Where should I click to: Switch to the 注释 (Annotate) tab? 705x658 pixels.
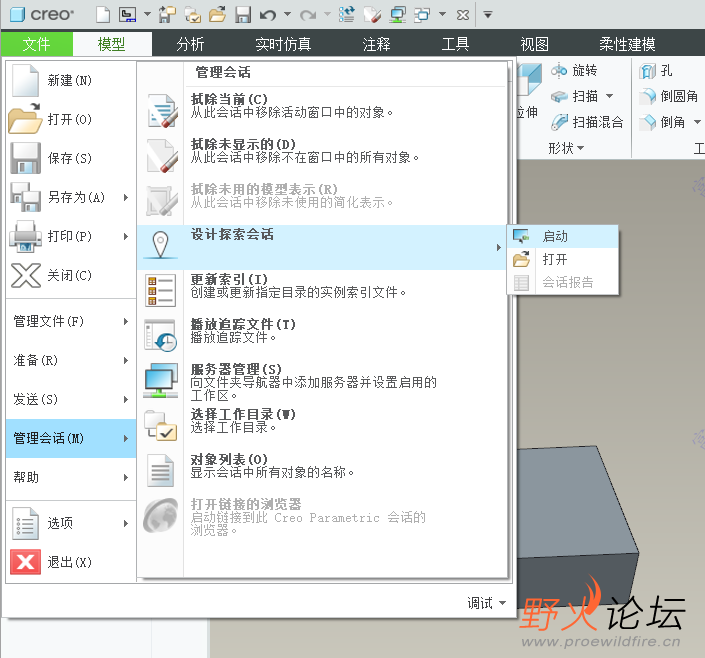click(x=376, y=44)
